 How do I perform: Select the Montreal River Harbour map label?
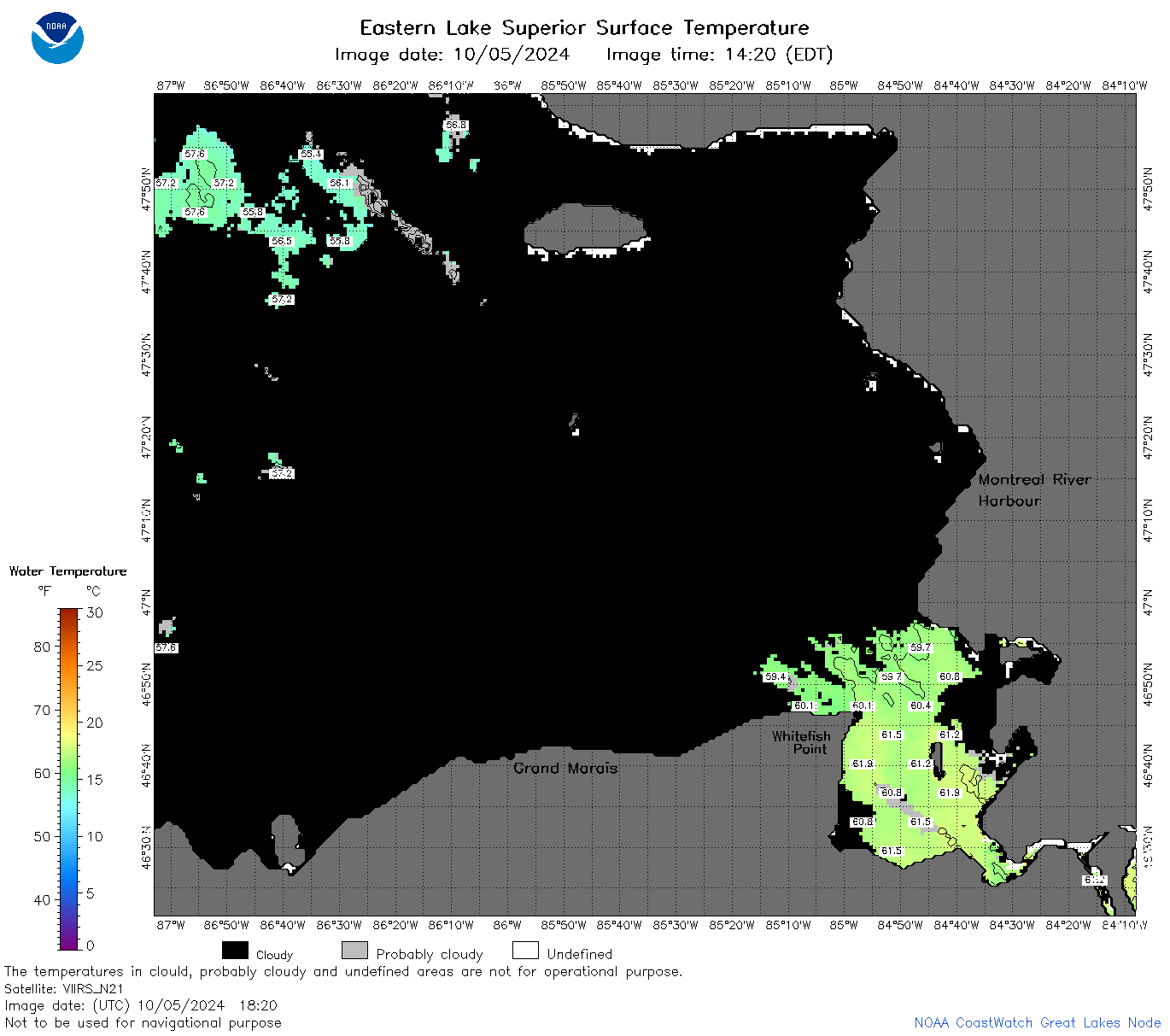[x=1034, y=490]
